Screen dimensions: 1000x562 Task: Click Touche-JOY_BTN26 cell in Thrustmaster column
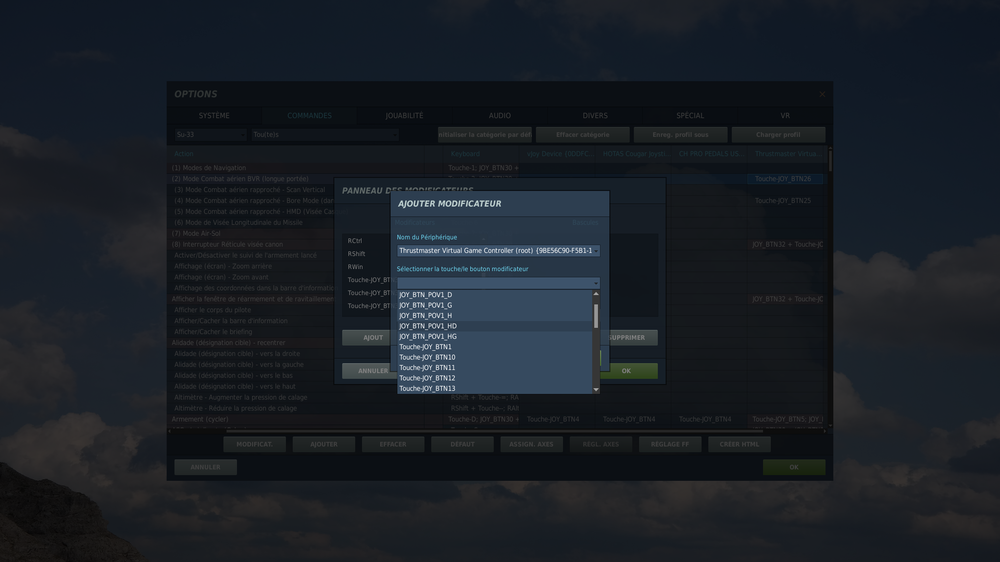coord(783,179)
